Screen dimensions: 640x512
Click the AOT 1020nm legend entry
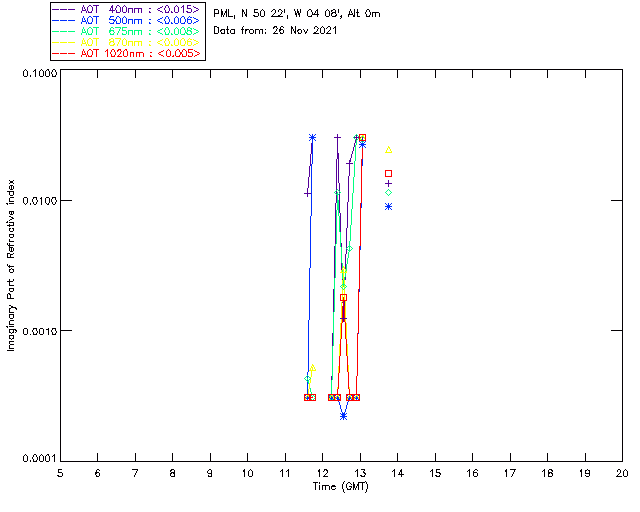pos(127,53)
